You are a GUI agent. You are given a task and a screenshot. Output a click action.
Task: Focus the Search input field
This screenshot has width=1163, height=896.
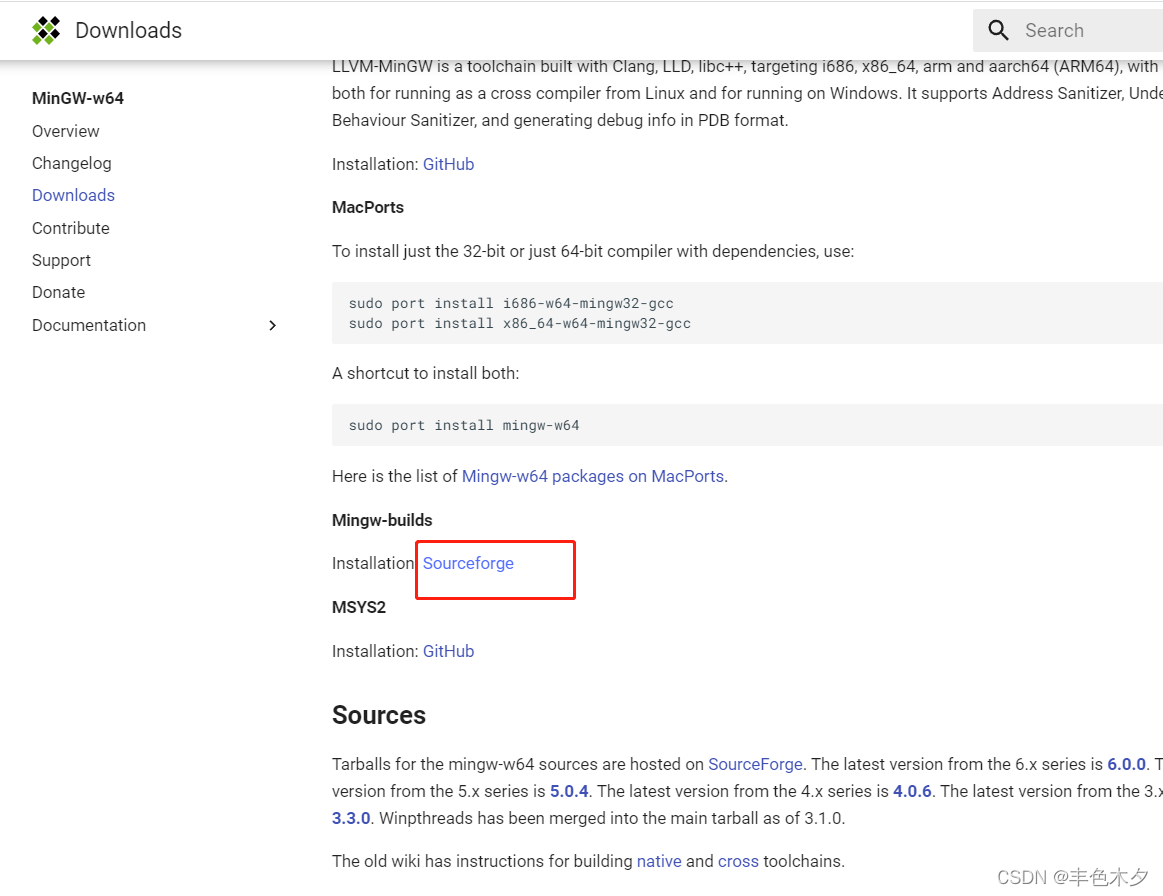(x=1068, y=30)
